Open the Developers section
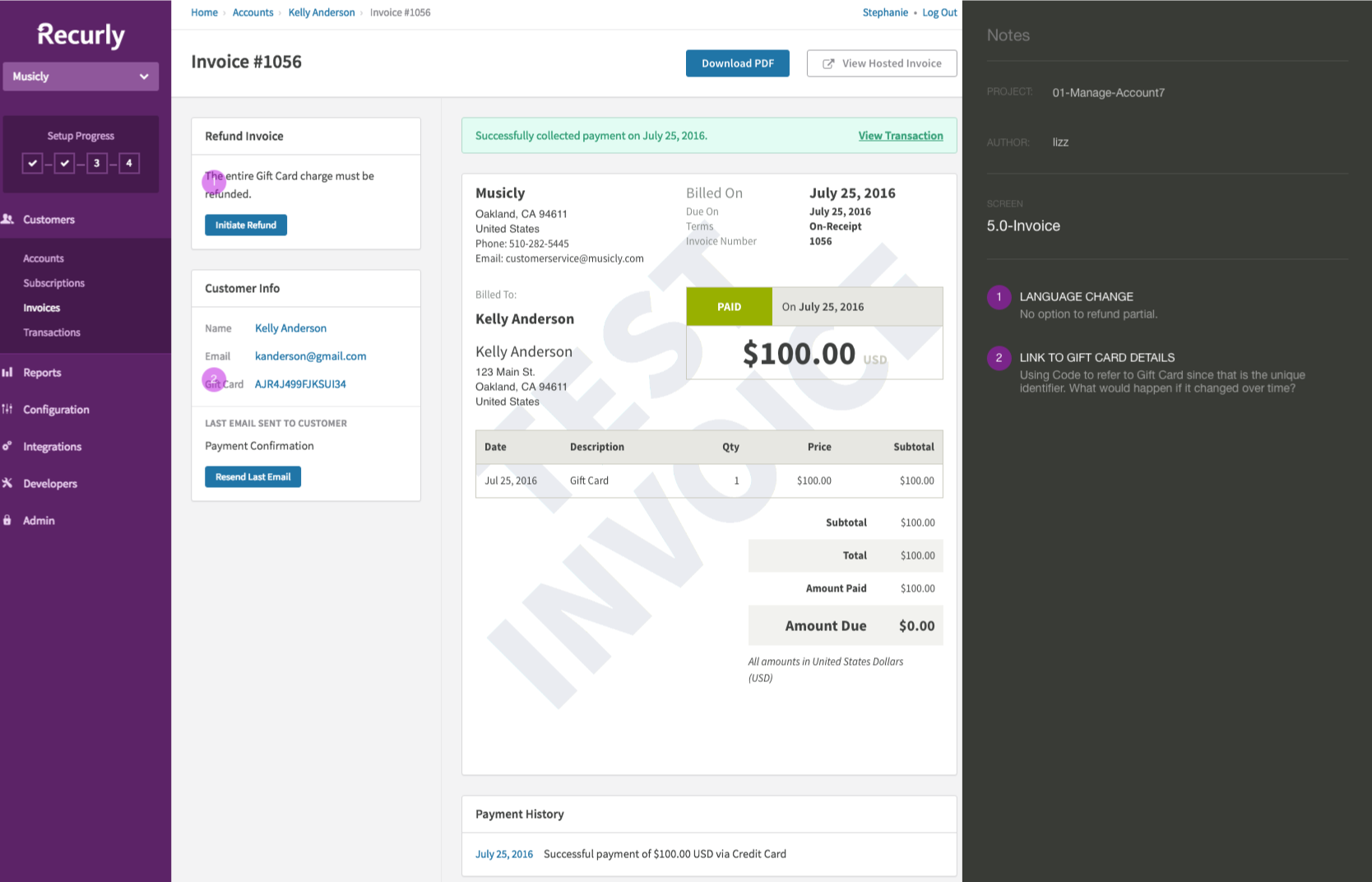1372x882 pixels. click(x=50, y=484)
